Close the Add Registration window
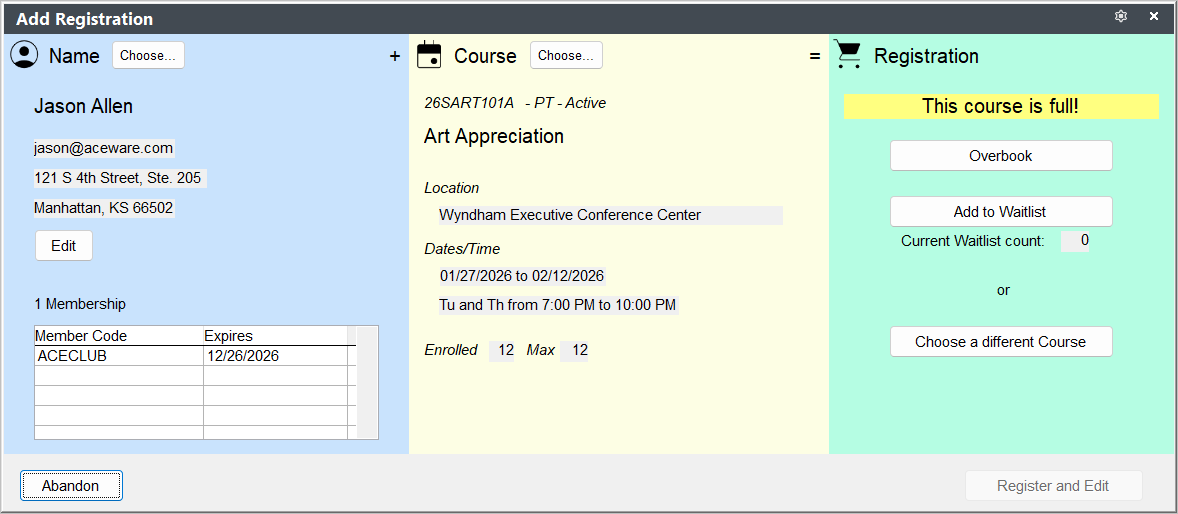 (x=1154, y=17)
